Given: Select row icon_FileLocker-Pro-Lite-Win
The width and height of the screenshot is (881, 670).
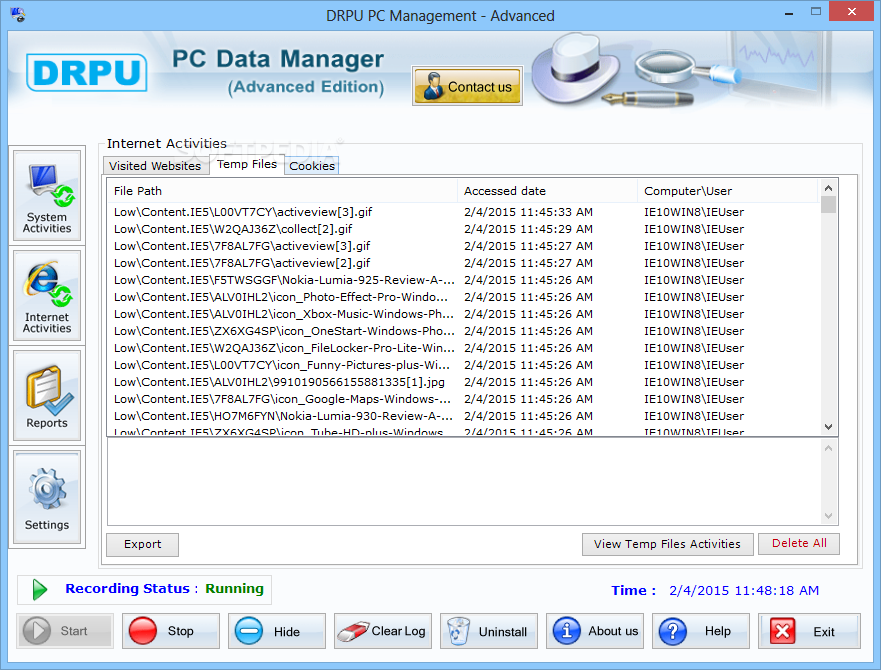Looking at the screenshot, I should (463, 348).
